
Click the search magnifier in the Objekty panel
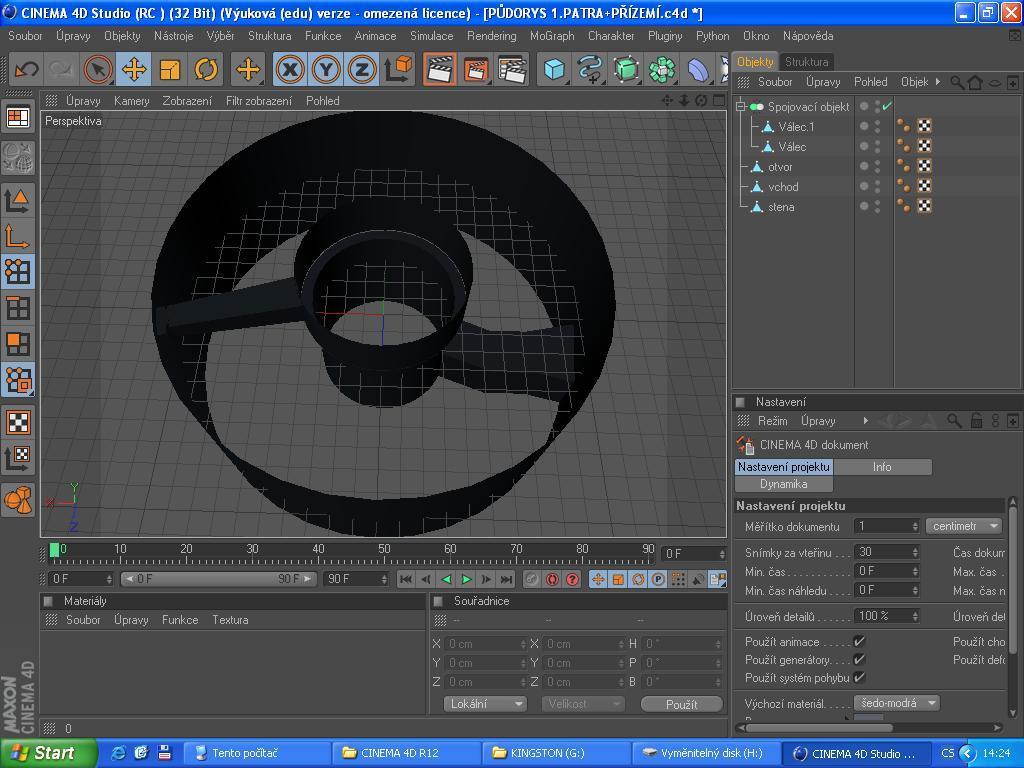[x=957, y=82]
